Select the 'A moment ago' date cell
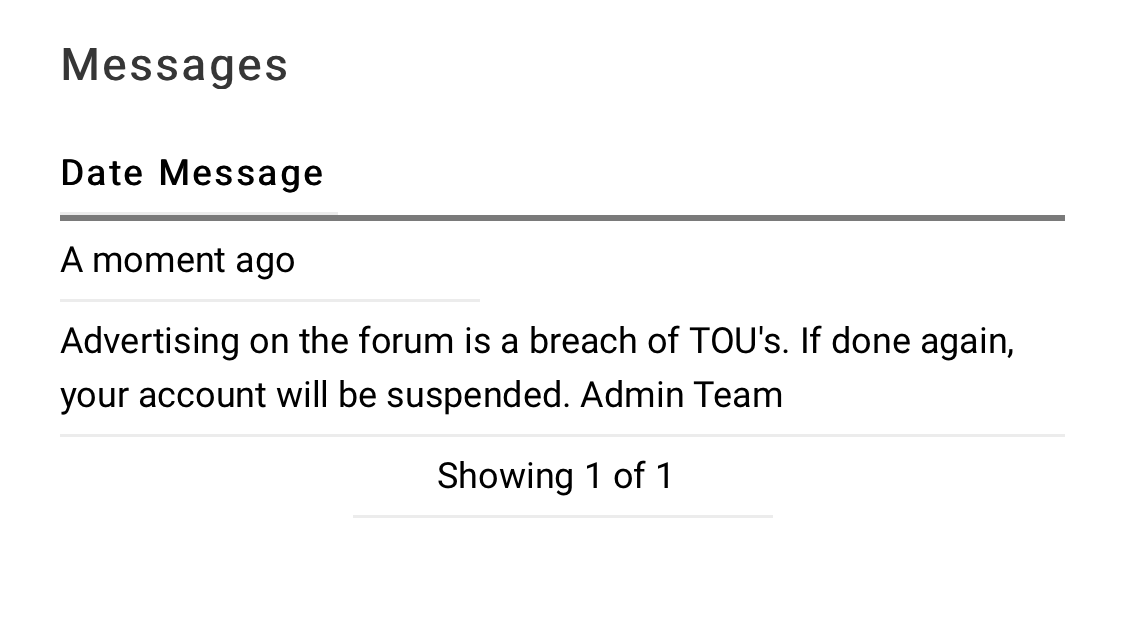 click(177, 260)
